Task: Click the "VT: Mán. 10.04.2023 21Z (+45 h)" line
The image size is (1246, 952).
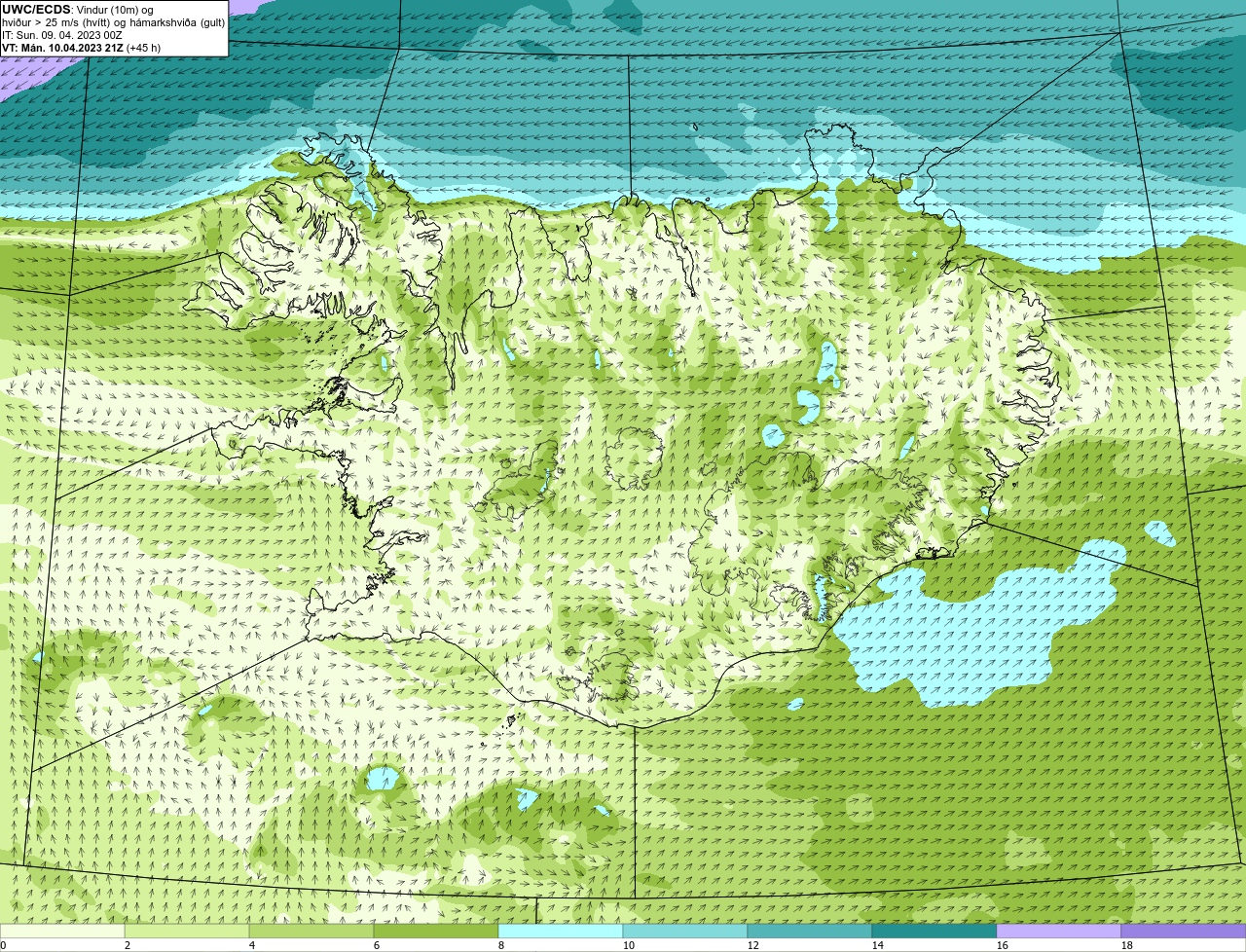Action: [82, 48]
